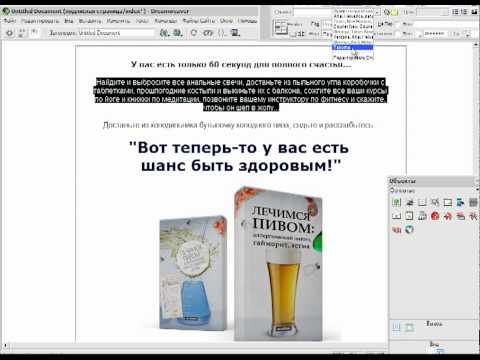Insert Date object icon

pyautogui.click(x=409, y=216)
